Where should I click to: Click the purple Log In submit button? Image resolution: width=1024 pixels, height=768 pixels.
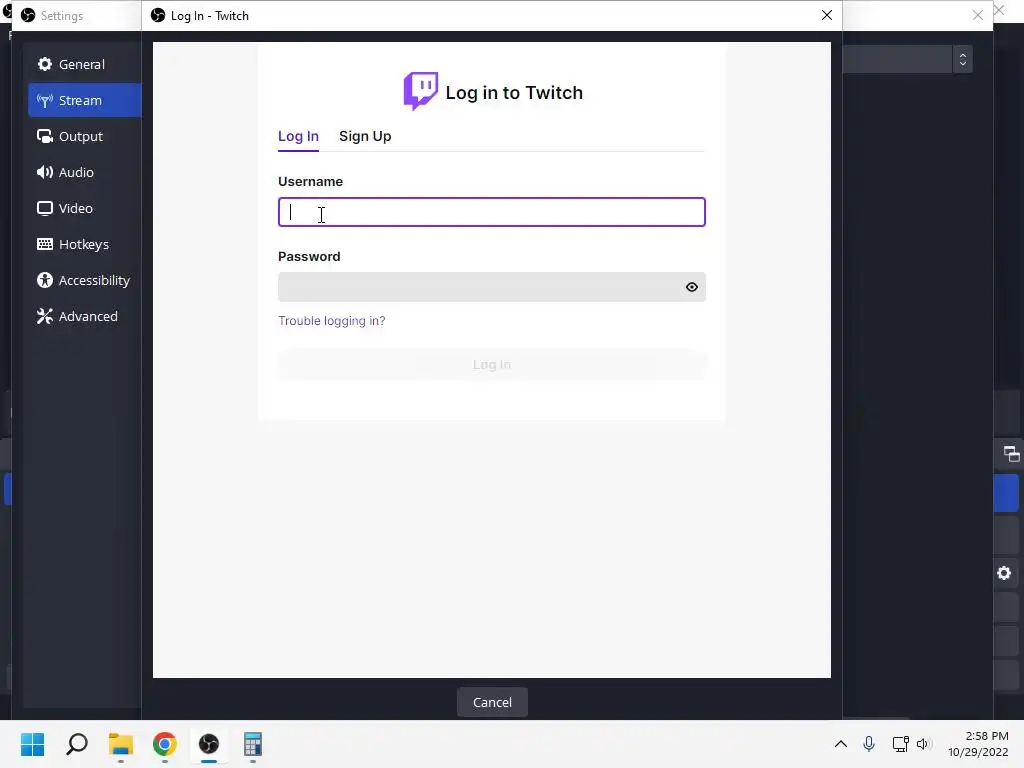pos(492,364)
